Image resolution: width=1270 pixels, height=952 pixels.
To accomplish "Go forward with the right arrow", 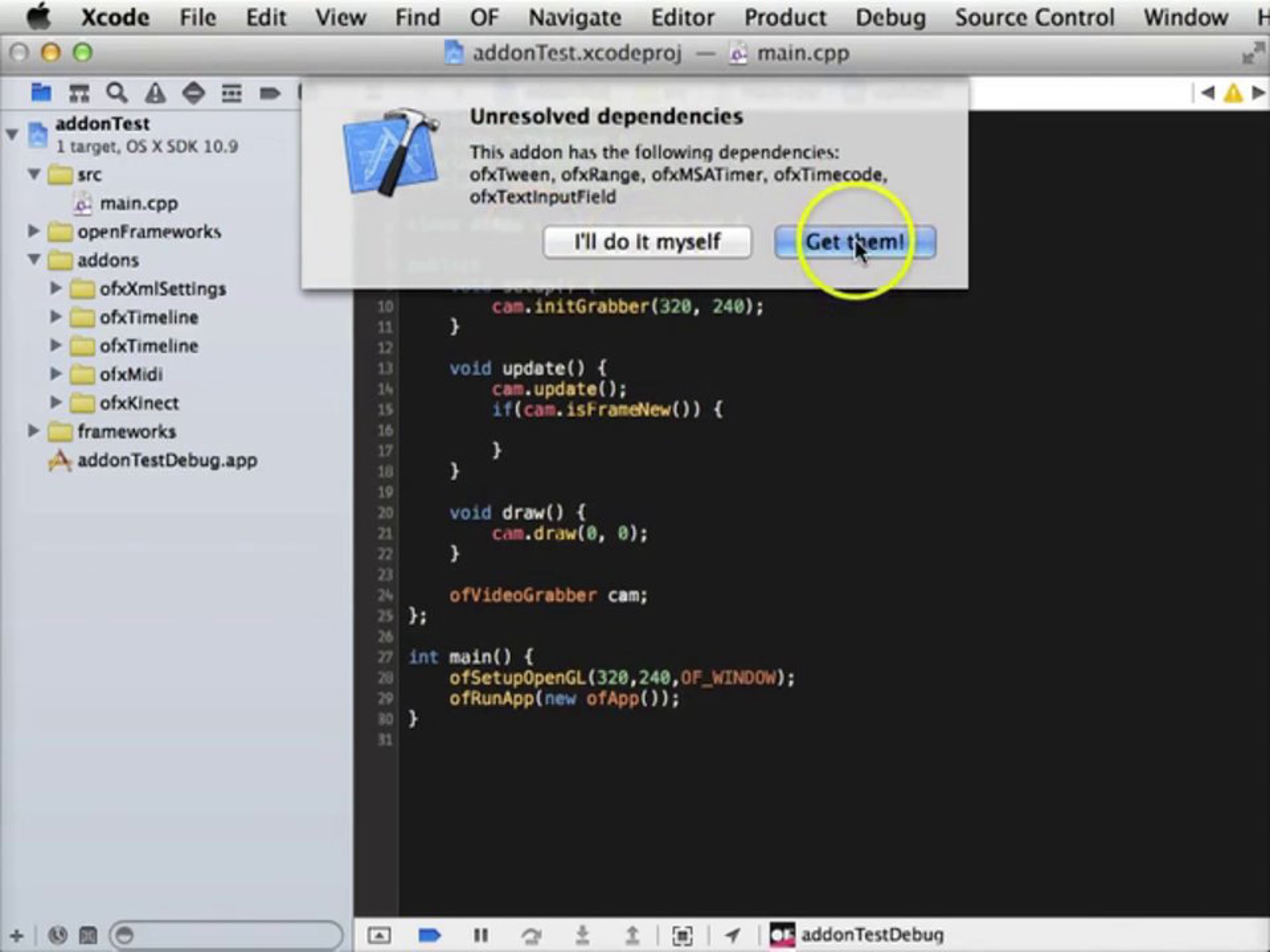I will tap(1258, 93).
